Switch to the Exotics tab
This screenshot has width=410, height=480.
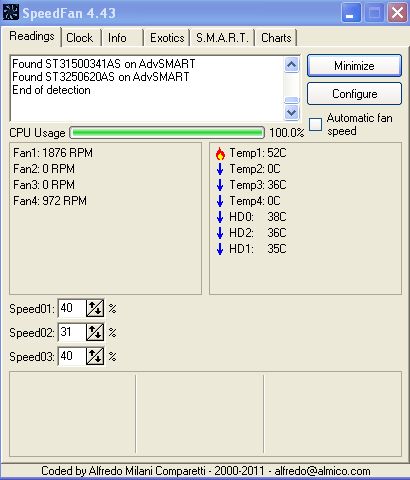[x=167, y=38]
